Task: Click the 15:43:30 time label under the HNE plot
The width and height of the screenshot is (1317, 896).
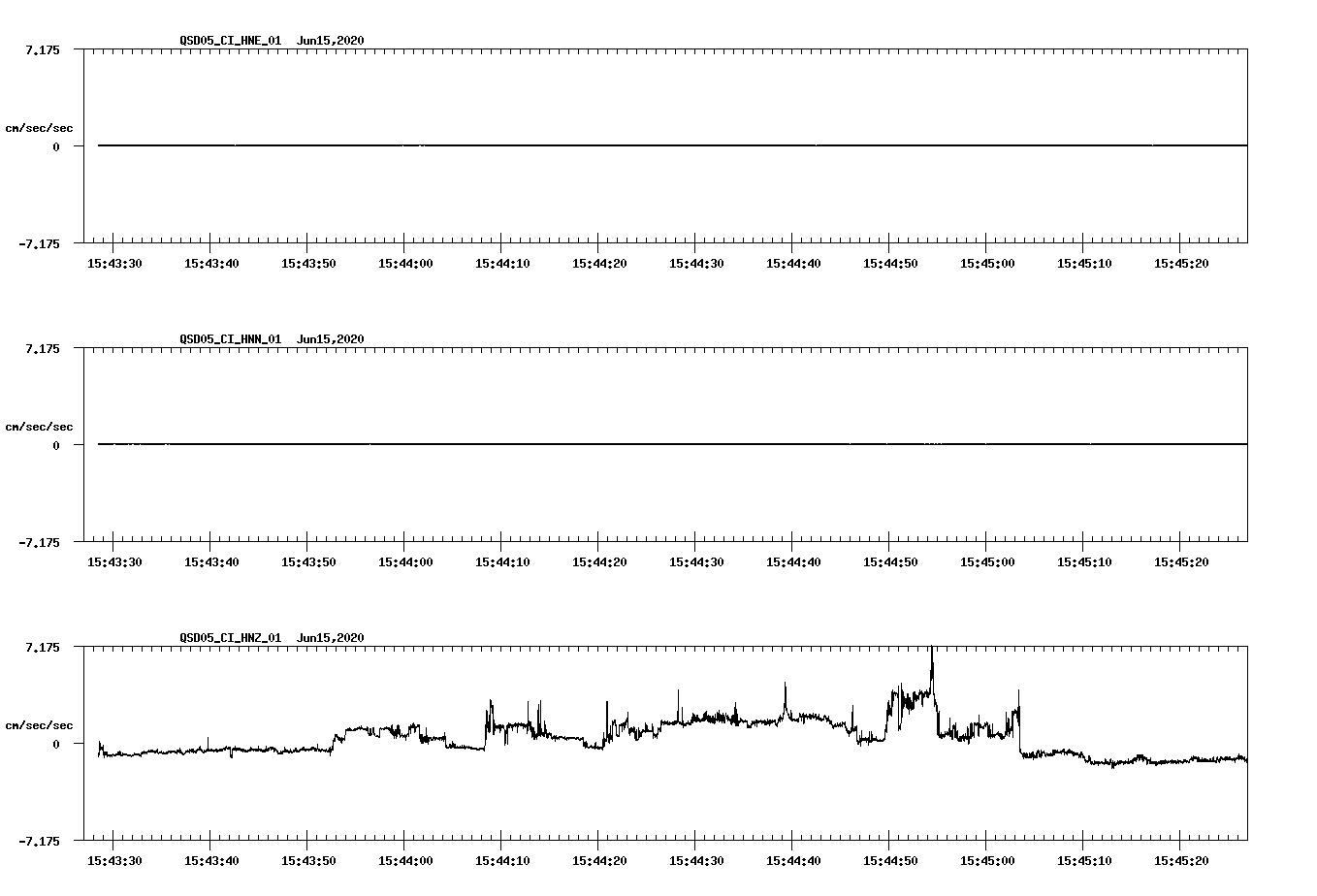Action: pos(114,263)
